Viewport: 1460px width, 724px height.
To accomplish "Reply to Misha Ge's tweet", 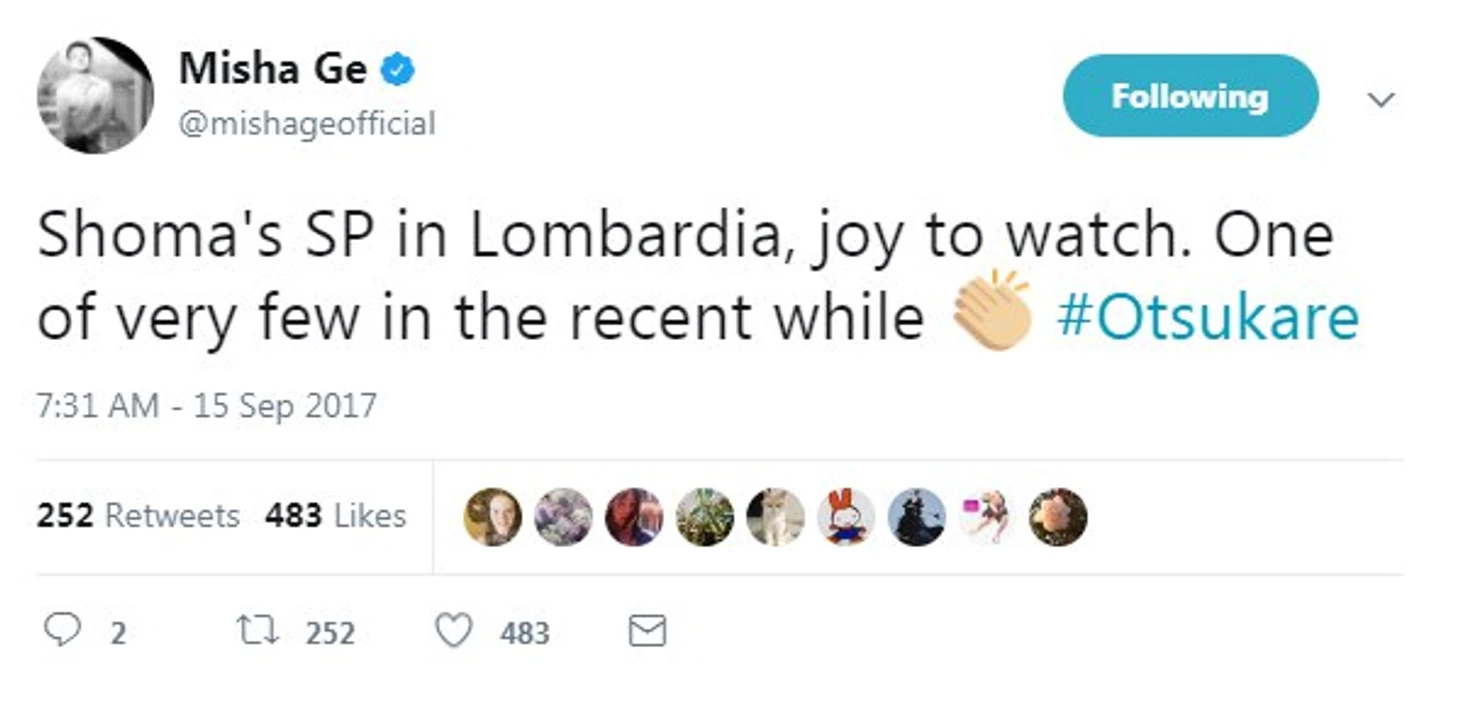I will pyautogui.click(x=62, y=630).
